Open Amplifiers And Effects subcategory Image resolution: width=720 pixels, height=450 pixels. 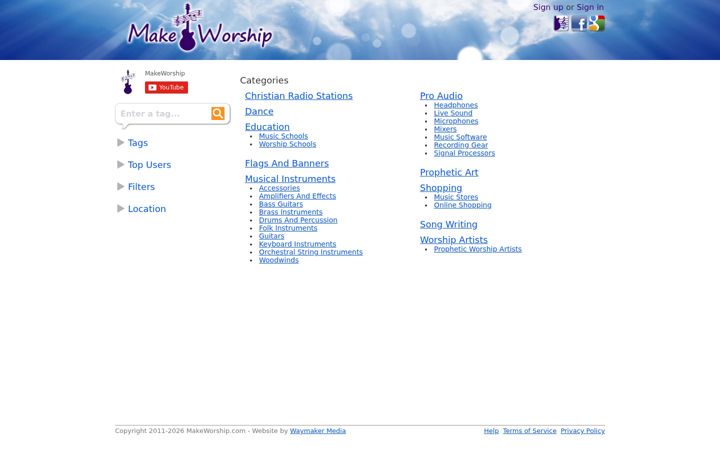[x=298, y=196]
